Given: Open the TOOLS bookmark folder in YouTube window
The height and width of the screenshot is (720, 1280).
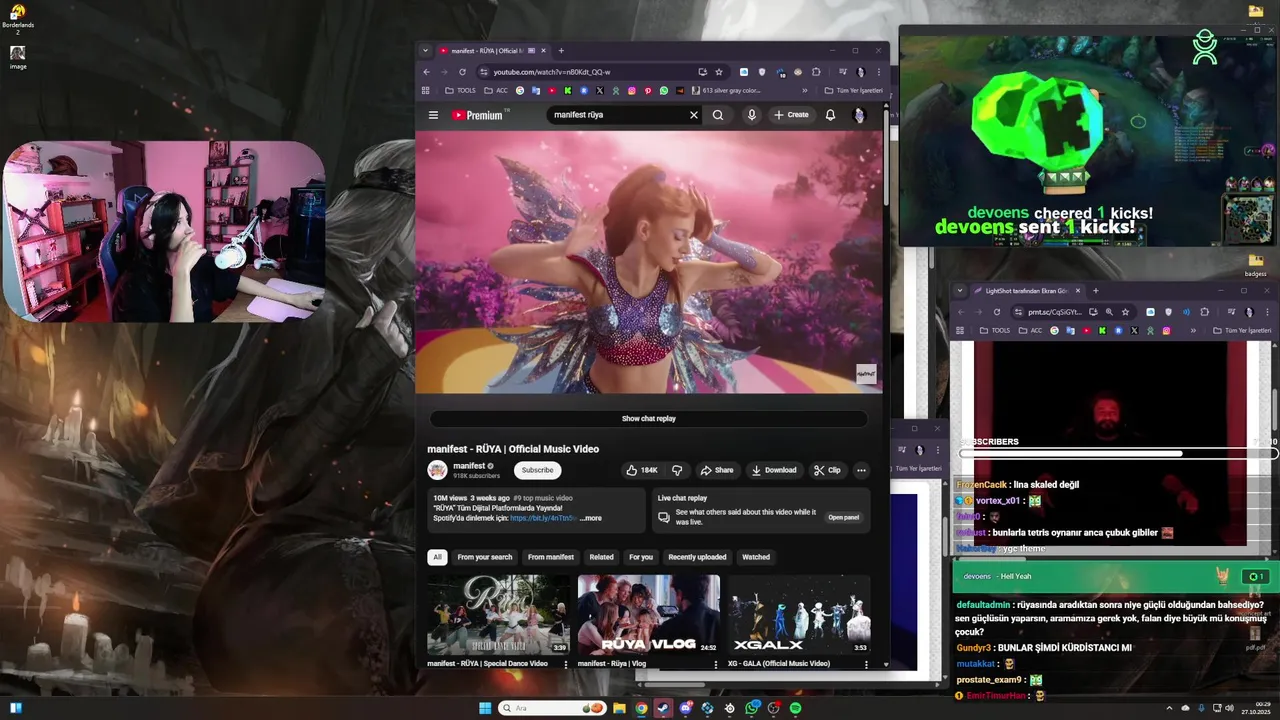Looking at the screenshot, I should click(461, 91).
